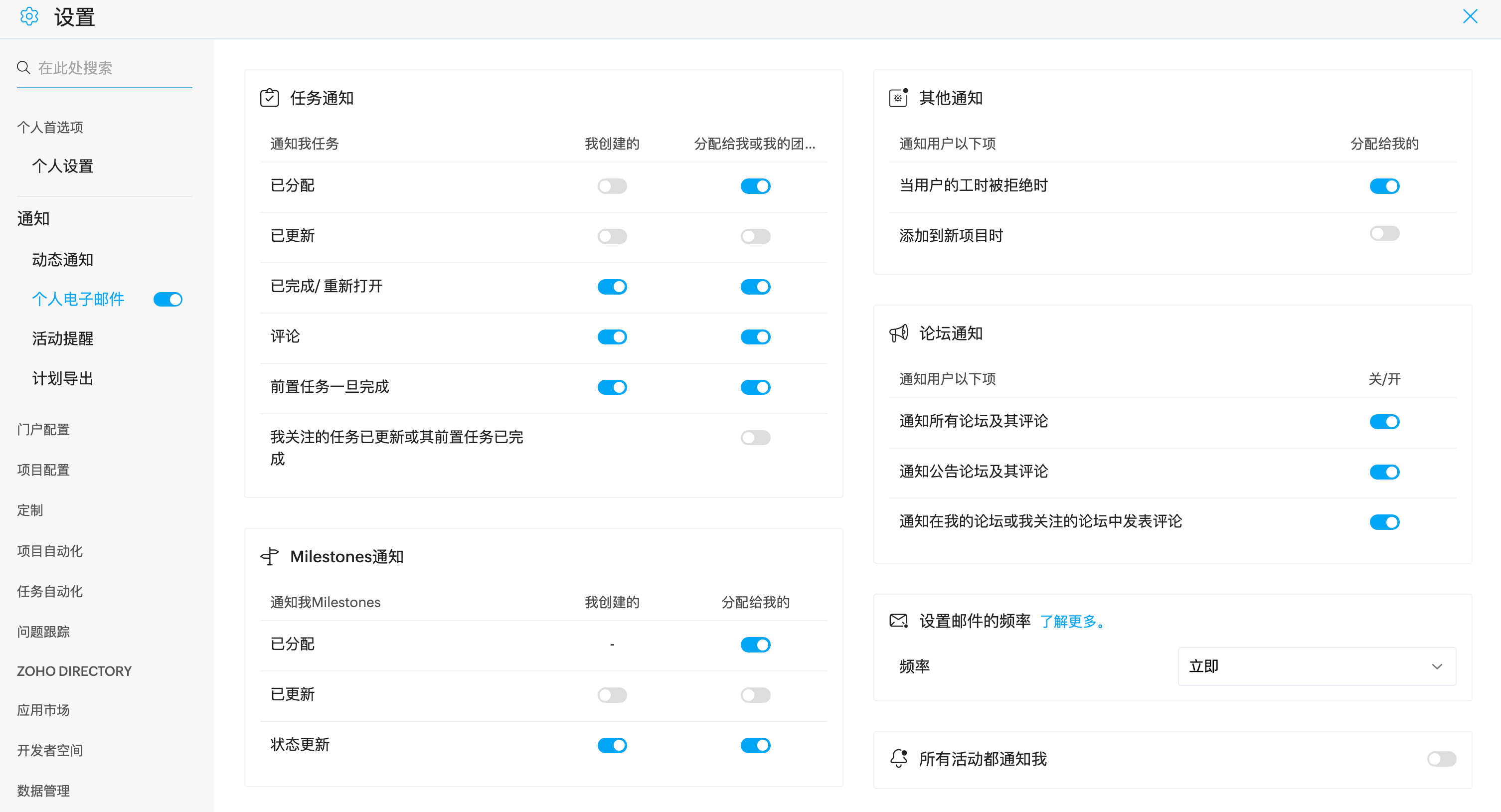Screen dimensions: 1501x812
Task: Turn on added-to-new-project toggle
Action: coord(1384,234)
